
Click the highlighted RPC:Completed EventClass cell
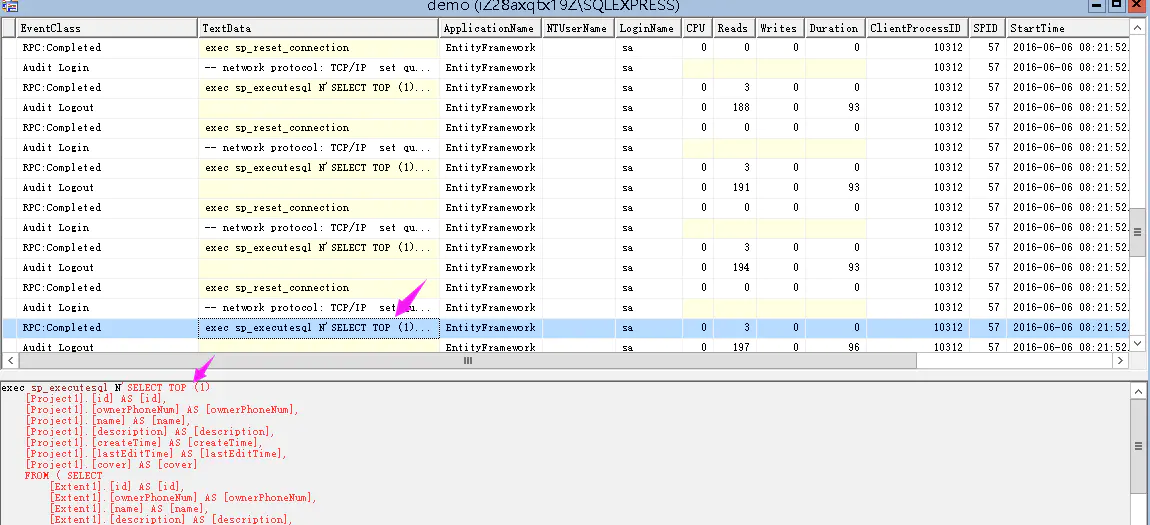[x=107, y=328]
